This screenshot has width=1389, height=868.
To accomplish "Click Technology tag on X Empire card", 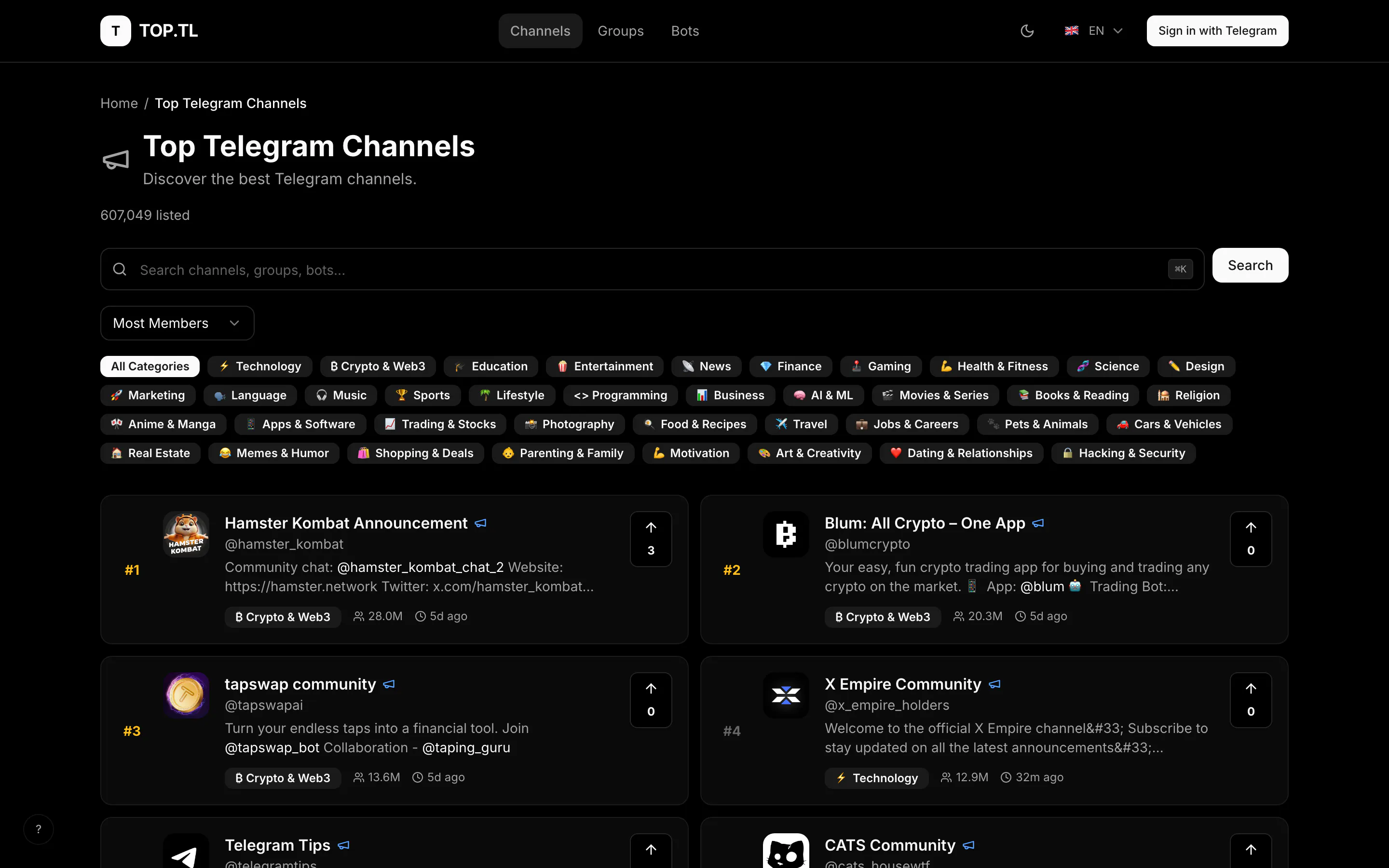I will [876, 778].
